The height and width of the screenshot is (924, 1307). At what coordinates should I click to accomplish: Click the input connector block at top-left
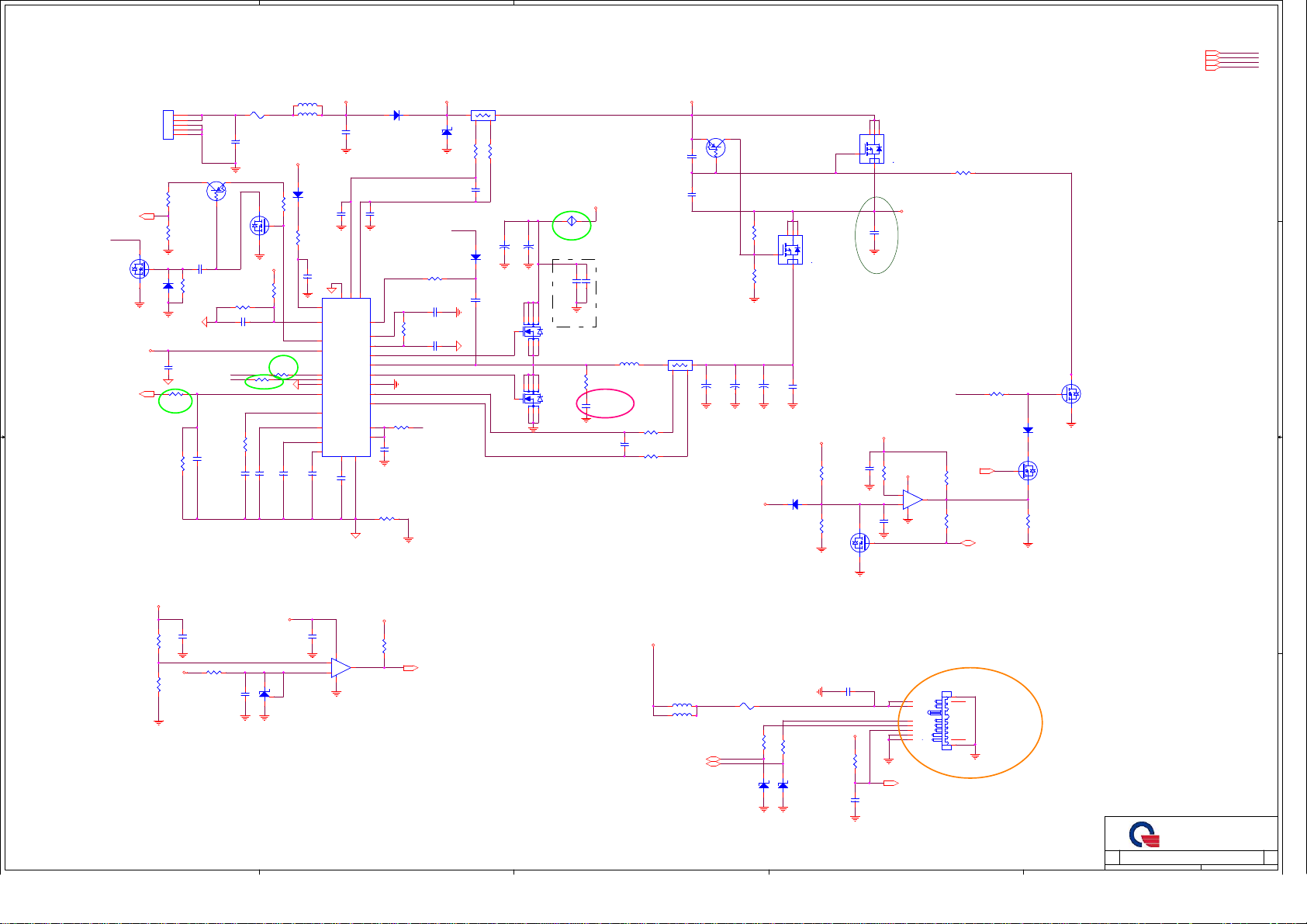(x=168, y=125)
